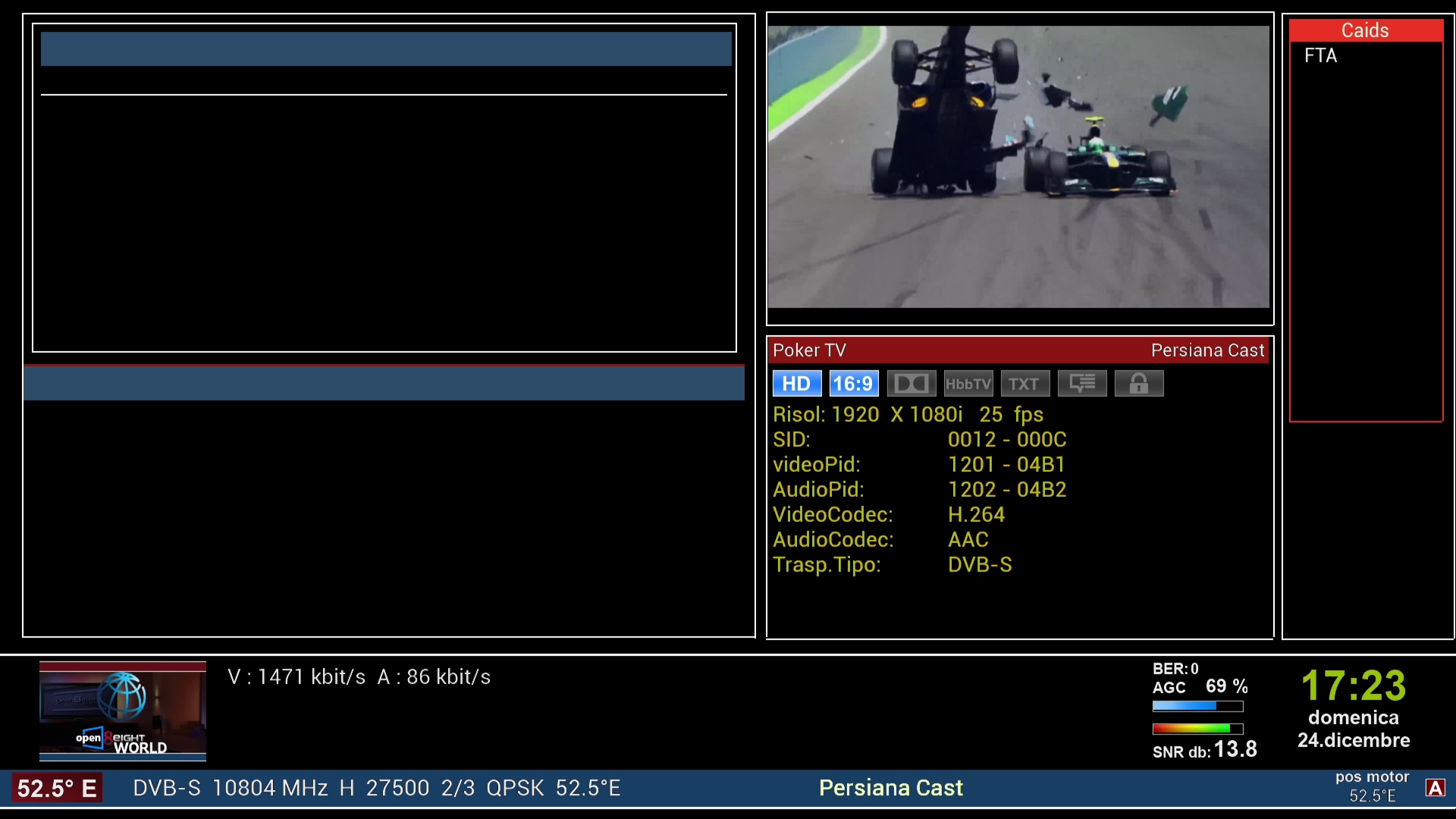Click the red A tuner icon
The image size is (1456, 819).
(x=1435, y=788)
